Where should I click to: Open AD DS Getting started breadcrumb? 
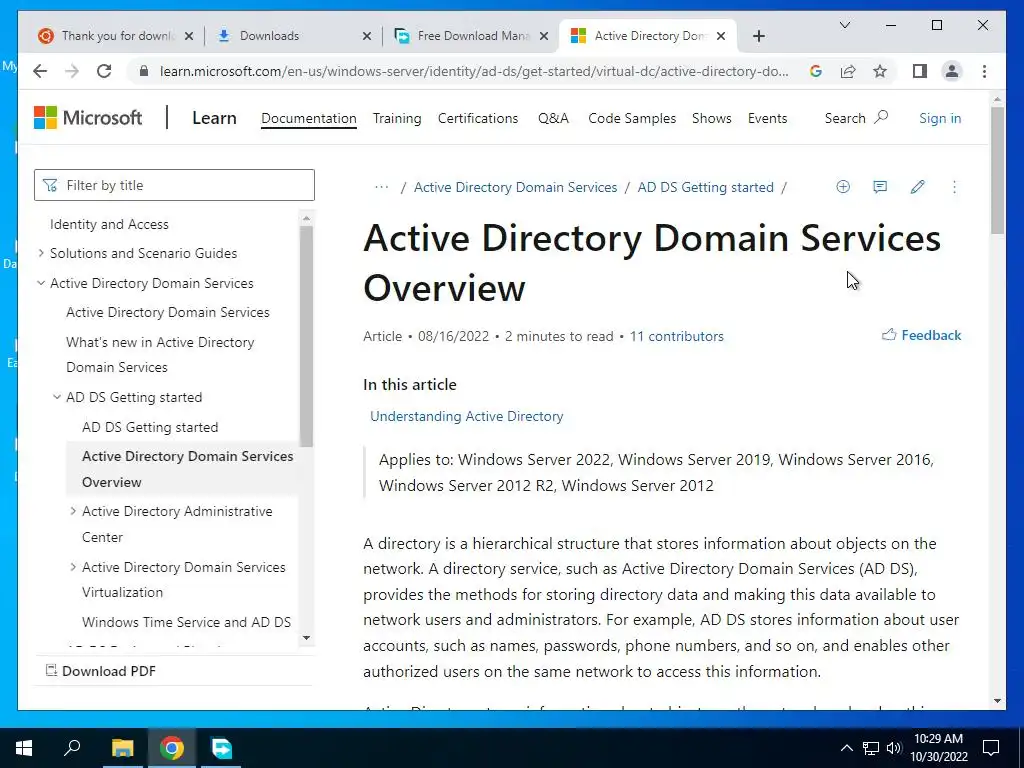(x=705, y=187)
